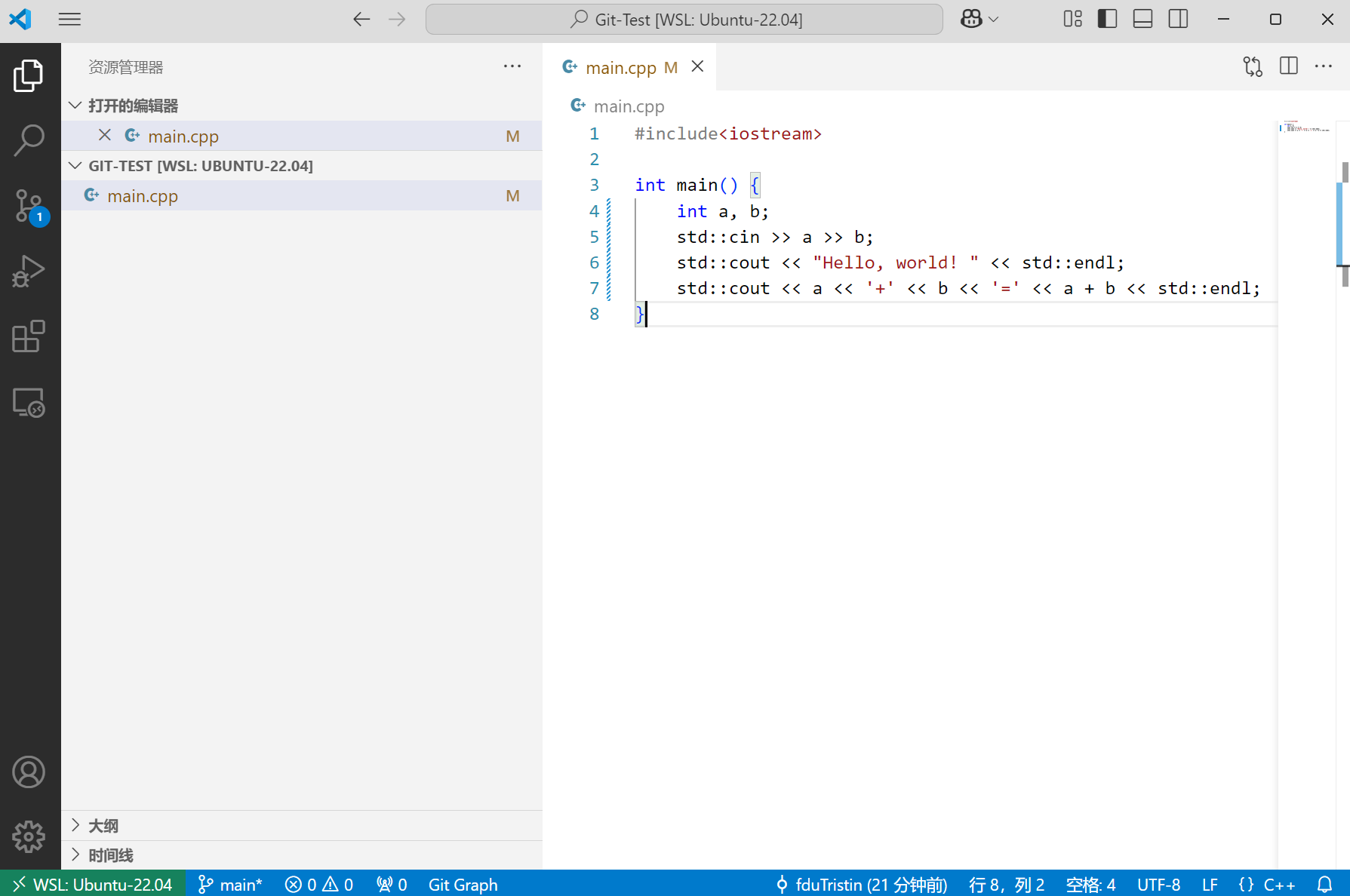Click the Git-Test command center search box

click(x=684, y=19)
